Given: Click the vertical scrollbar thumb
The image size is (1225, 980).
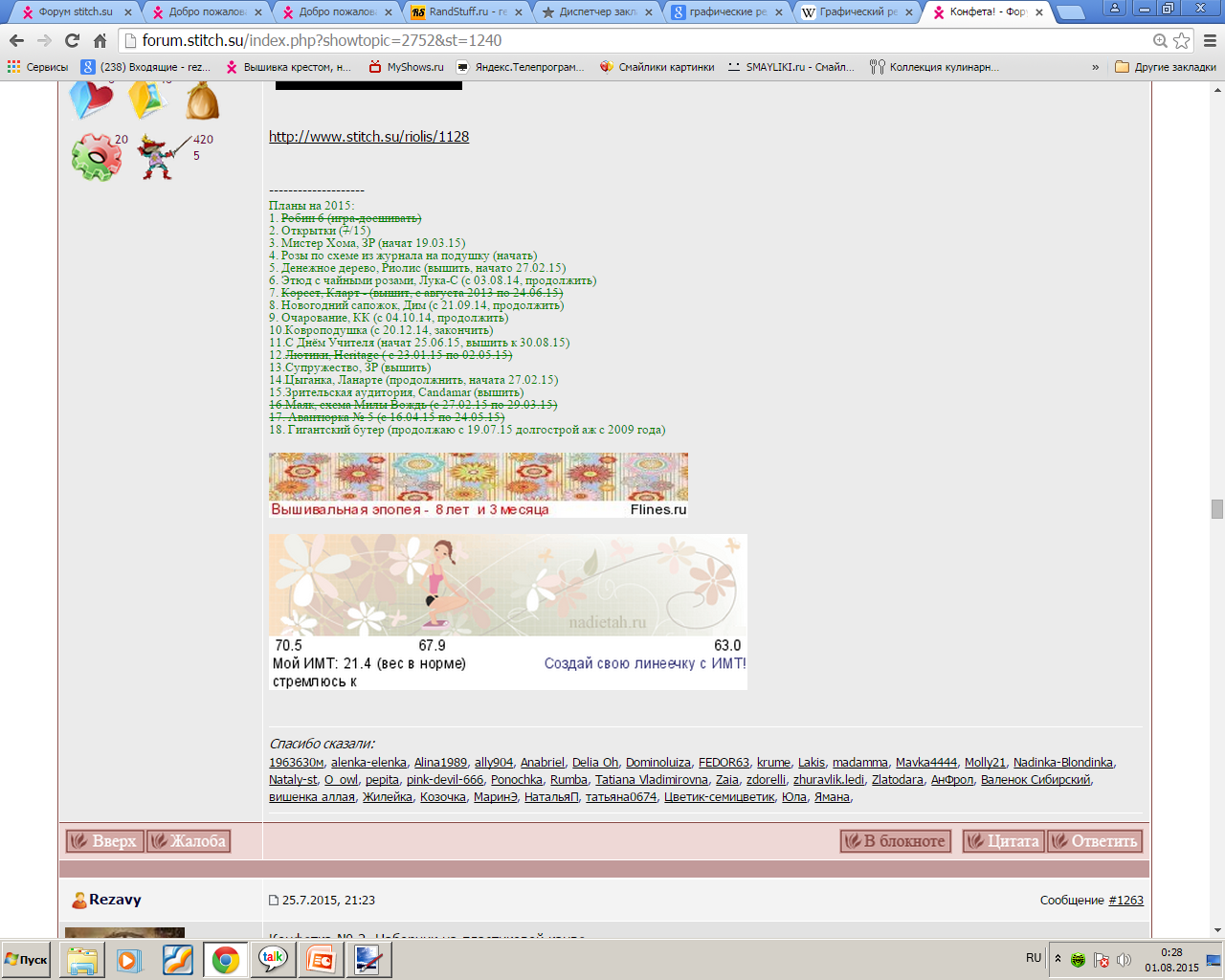Looking at the screenshot, I should point(1217,509).
